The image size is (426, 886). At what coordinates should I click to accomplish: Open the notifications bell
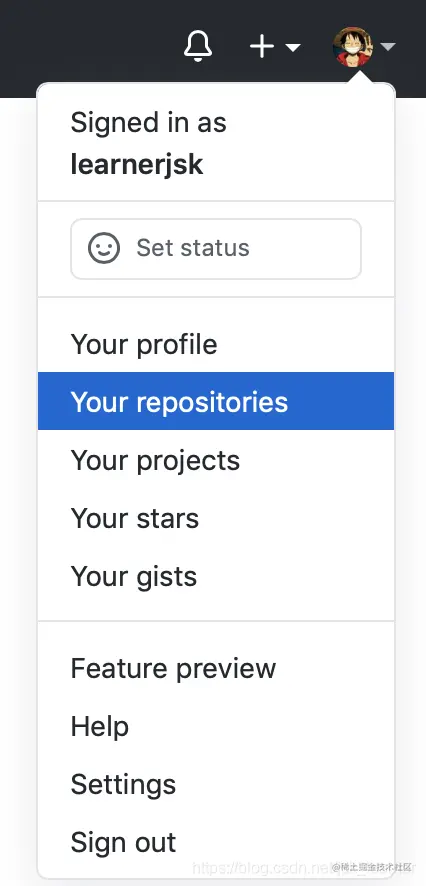tap(198, 46)
